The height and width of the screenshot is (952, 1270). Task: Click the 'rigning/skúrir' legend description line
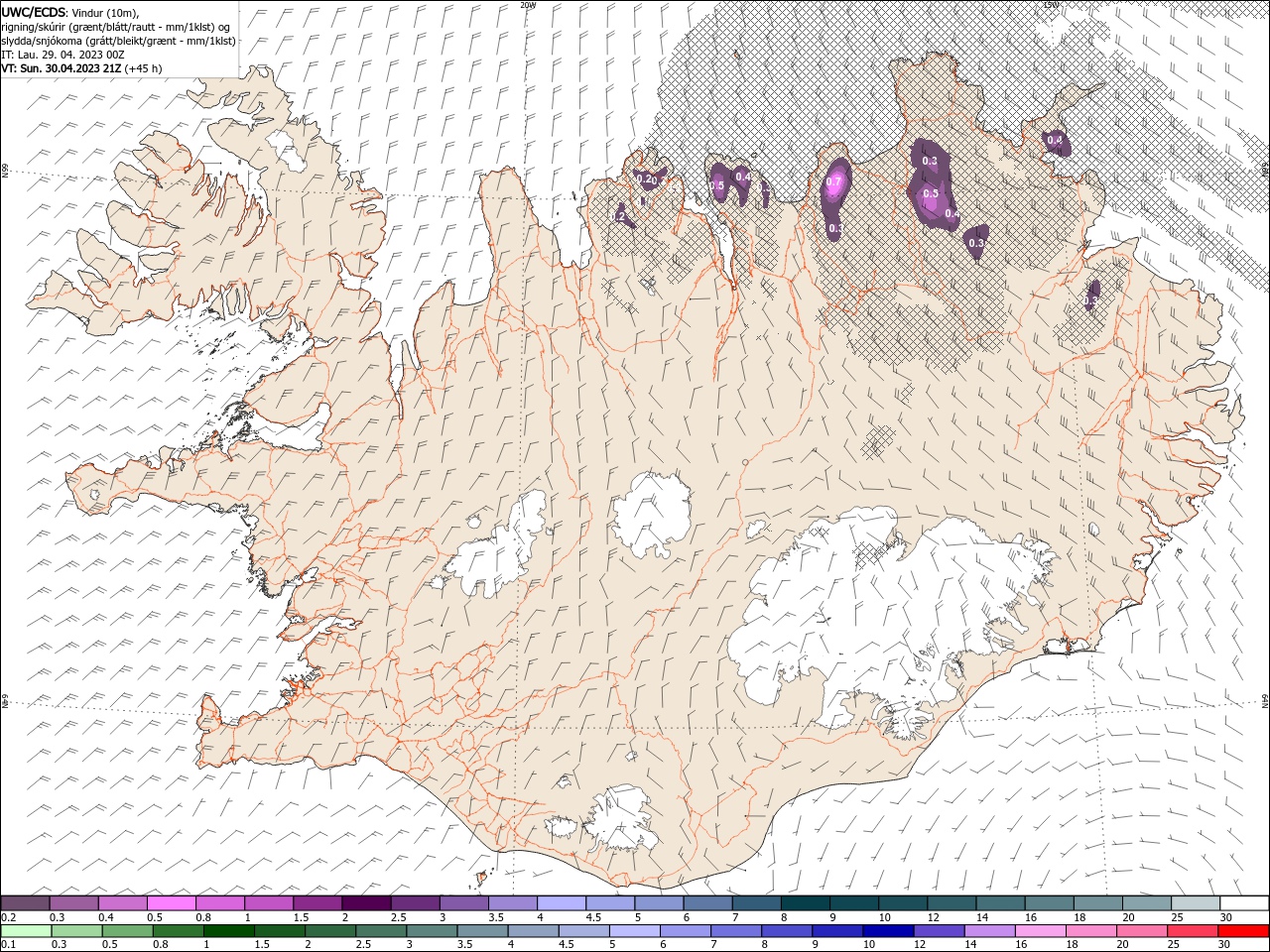click(x=116, y=27)
